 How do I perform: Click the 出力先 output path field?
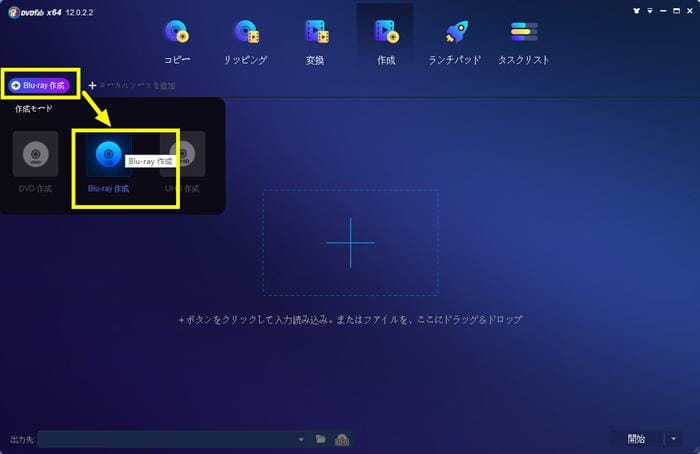pyautogui.click(x=167, y=439)
